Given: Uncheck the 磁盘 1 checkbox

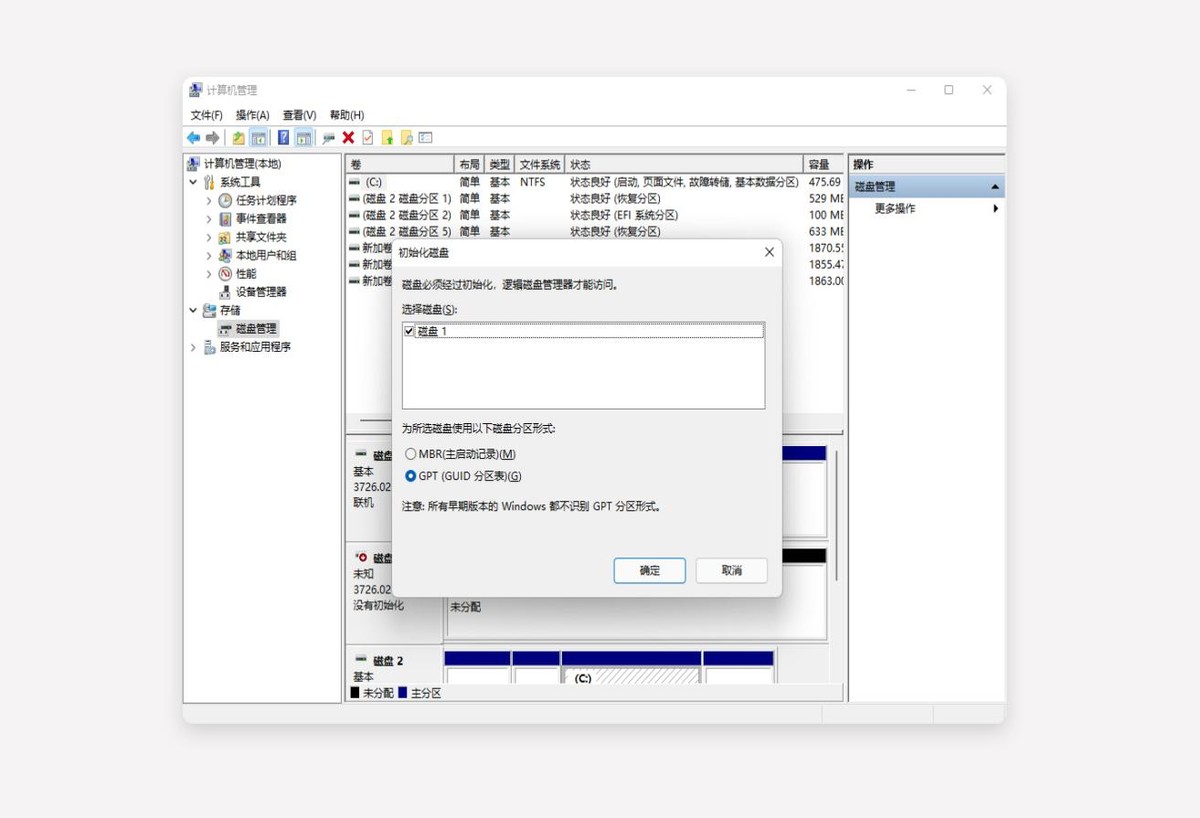Looking at the screenshot, I should 409,331.
